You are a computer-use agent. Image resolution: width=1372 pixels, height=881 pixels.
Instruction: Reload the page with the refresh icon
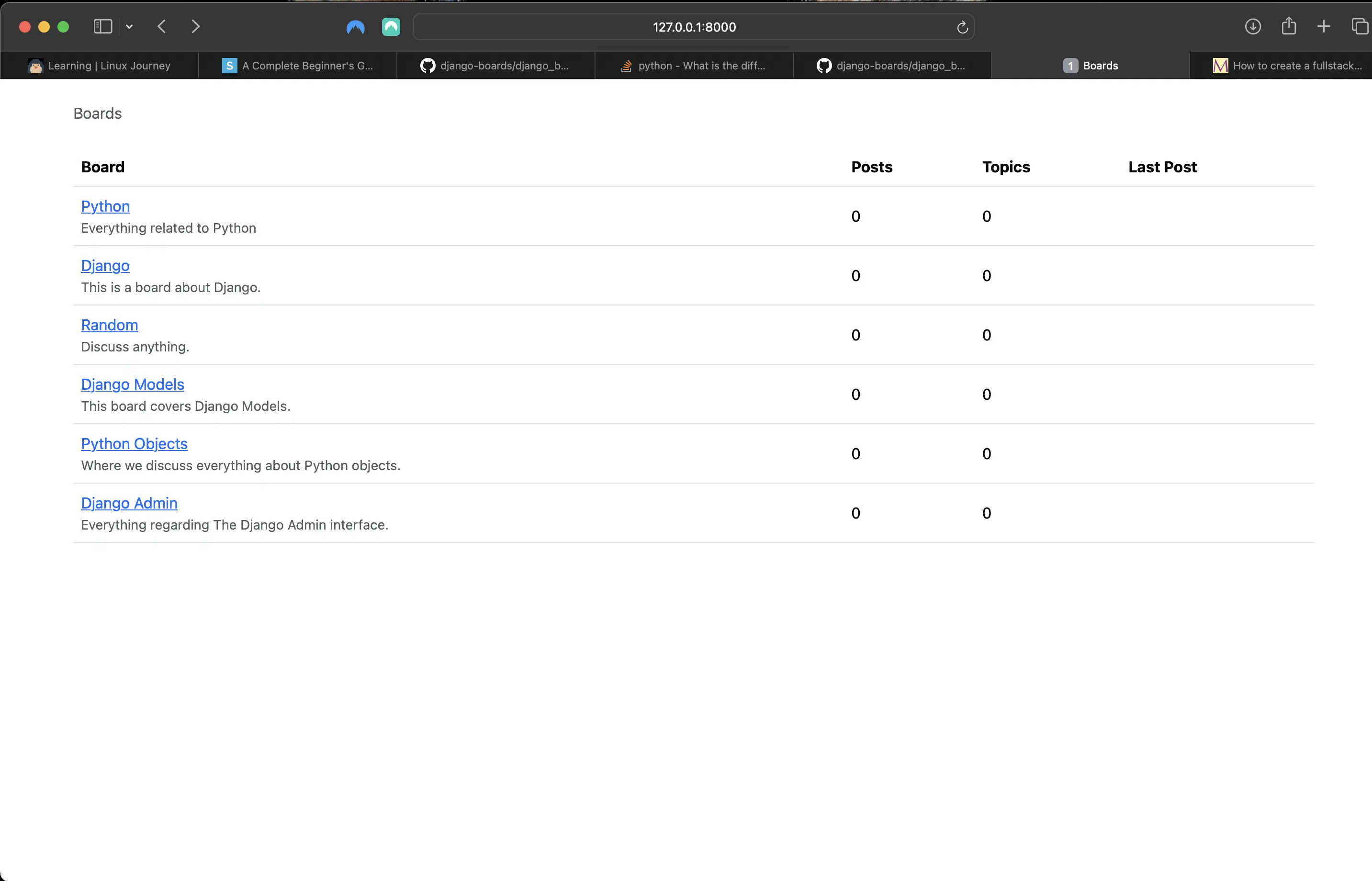(x=962, y=27)
